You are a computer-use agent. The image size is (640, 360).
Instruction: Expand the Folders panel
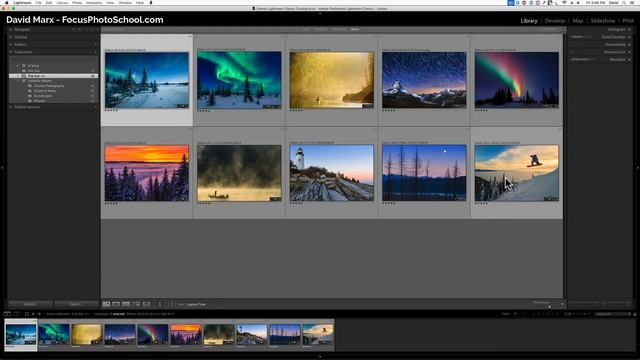11,44
